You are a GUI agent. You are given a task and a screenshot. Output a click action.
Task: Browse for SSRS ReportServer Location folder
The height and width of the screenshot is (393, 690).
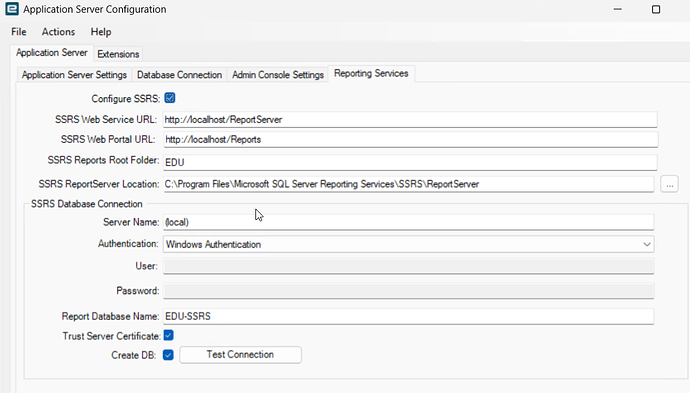[669, 184]
